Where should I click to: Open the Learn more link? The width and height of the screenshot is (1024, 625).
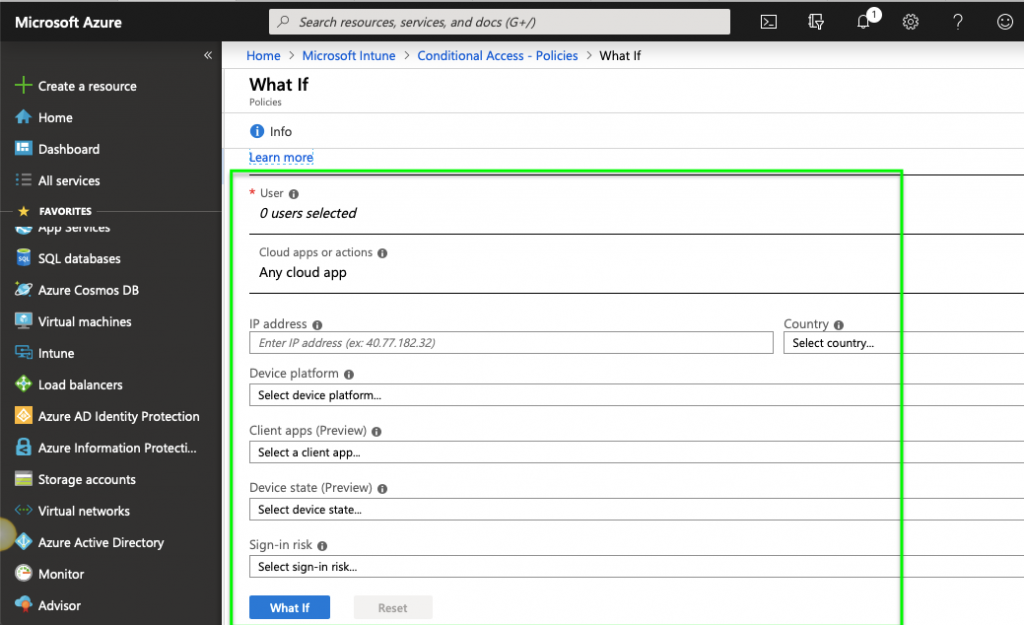tap(281, 157)
